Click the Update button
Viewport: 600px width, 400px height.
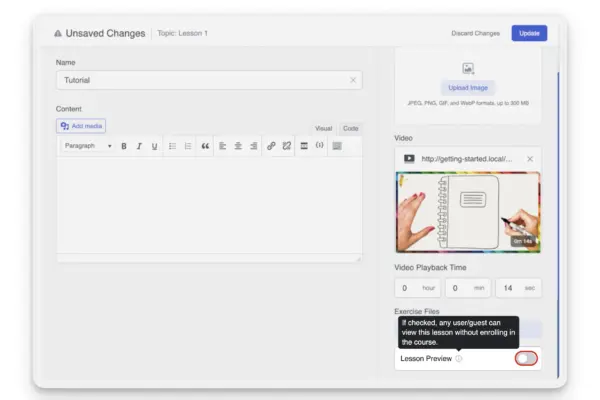coord(529,33)
